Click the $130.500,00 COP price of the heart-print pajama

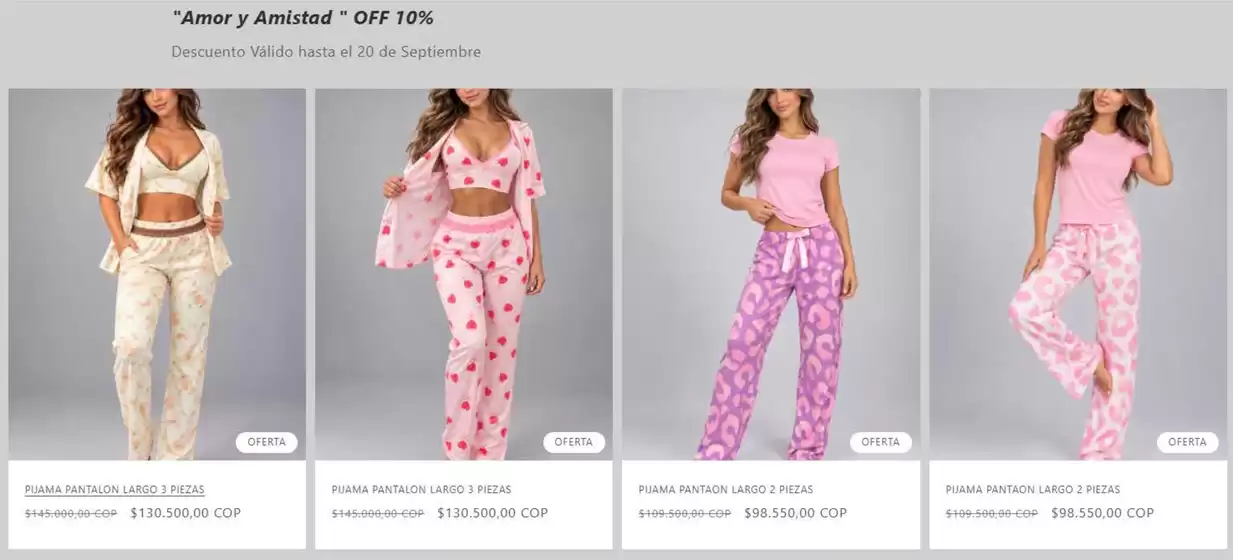(493, 513)
